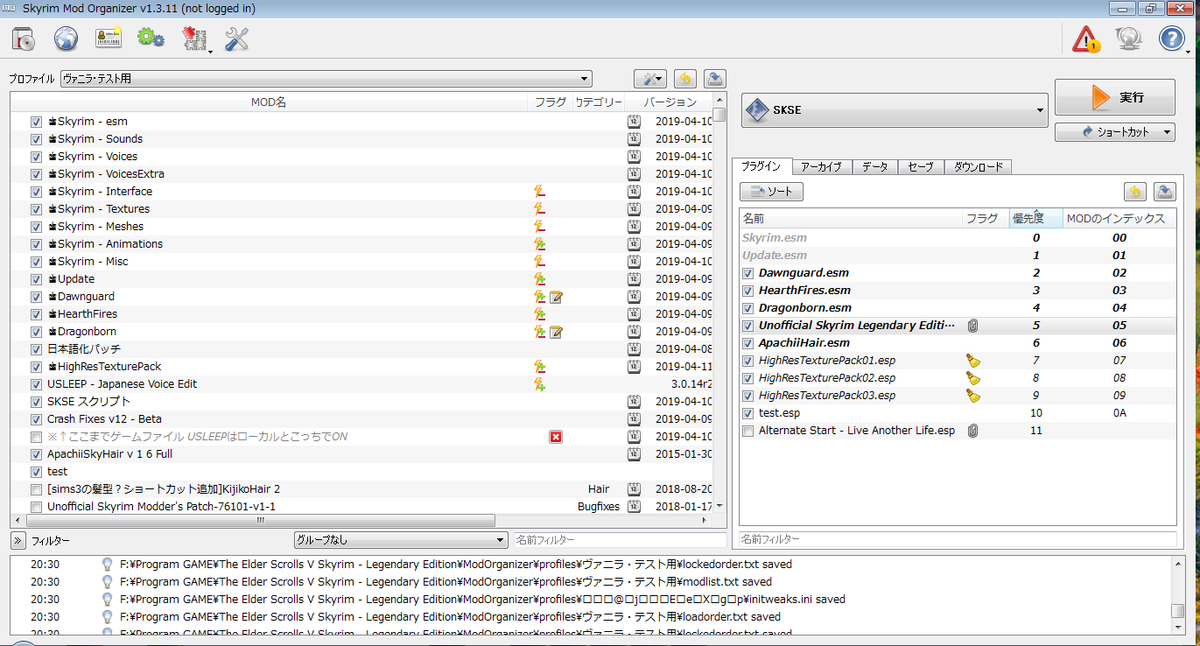Click the ソート sort button
Viewport: 1200px width, 646px height.
tap(771, 191)
